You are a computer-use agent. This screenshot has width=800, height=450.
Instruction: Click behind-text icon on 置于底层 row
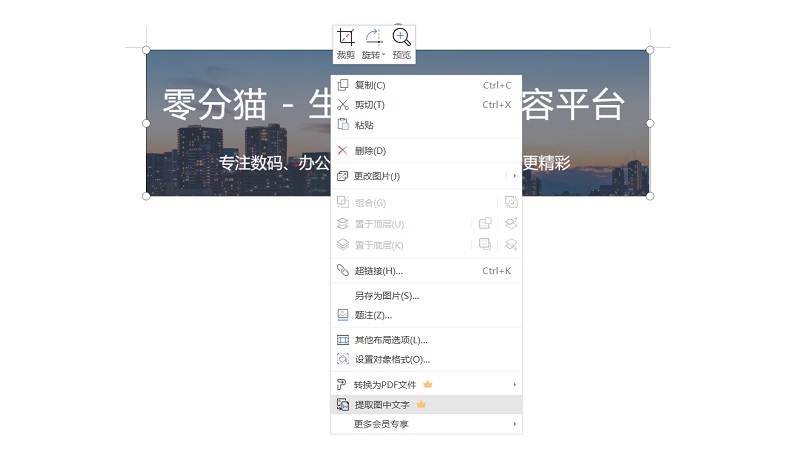[x=485, y=244]
